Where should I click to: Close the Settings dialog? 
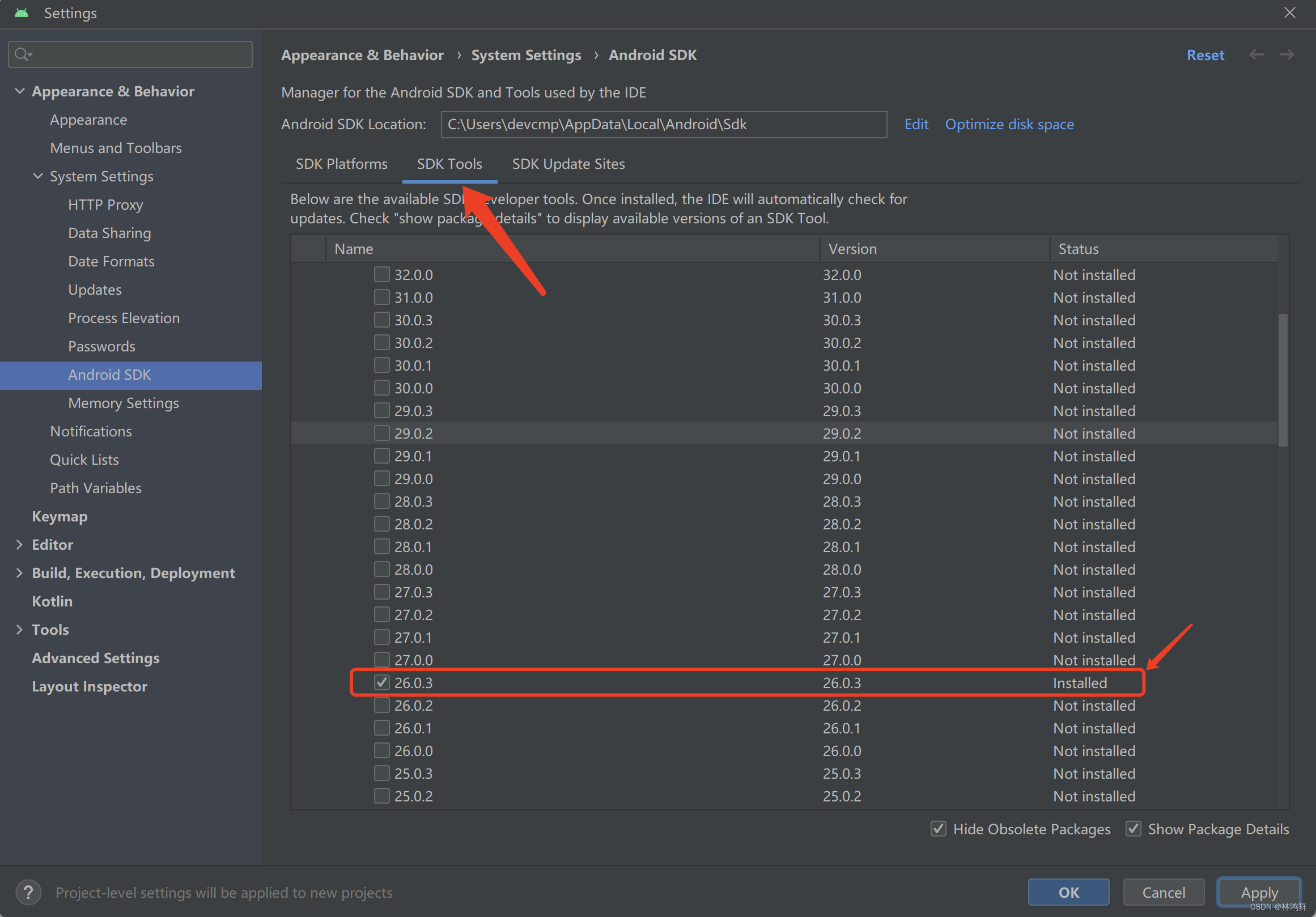point(1289,12)
